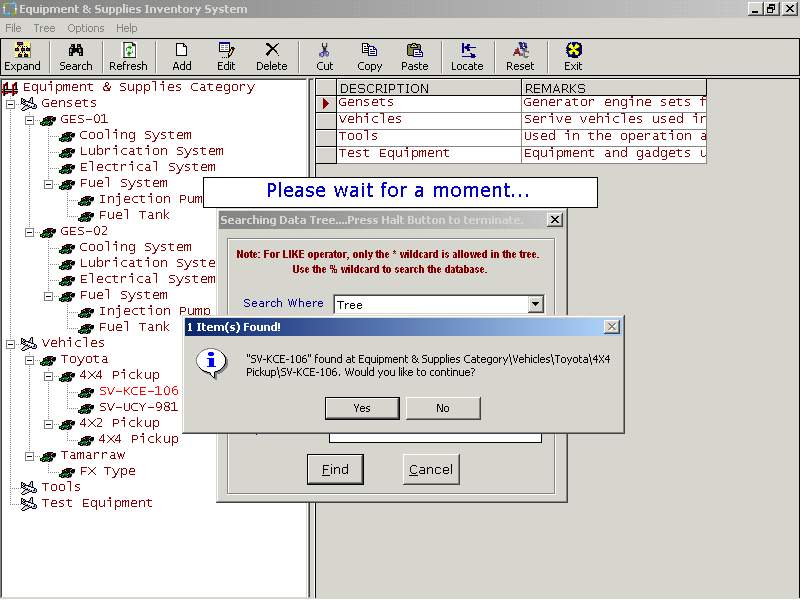Screen dimensions: 800x600
Task: Click Cancel in the search dialog
Action: pyautogui.click(x=431, y=469)
